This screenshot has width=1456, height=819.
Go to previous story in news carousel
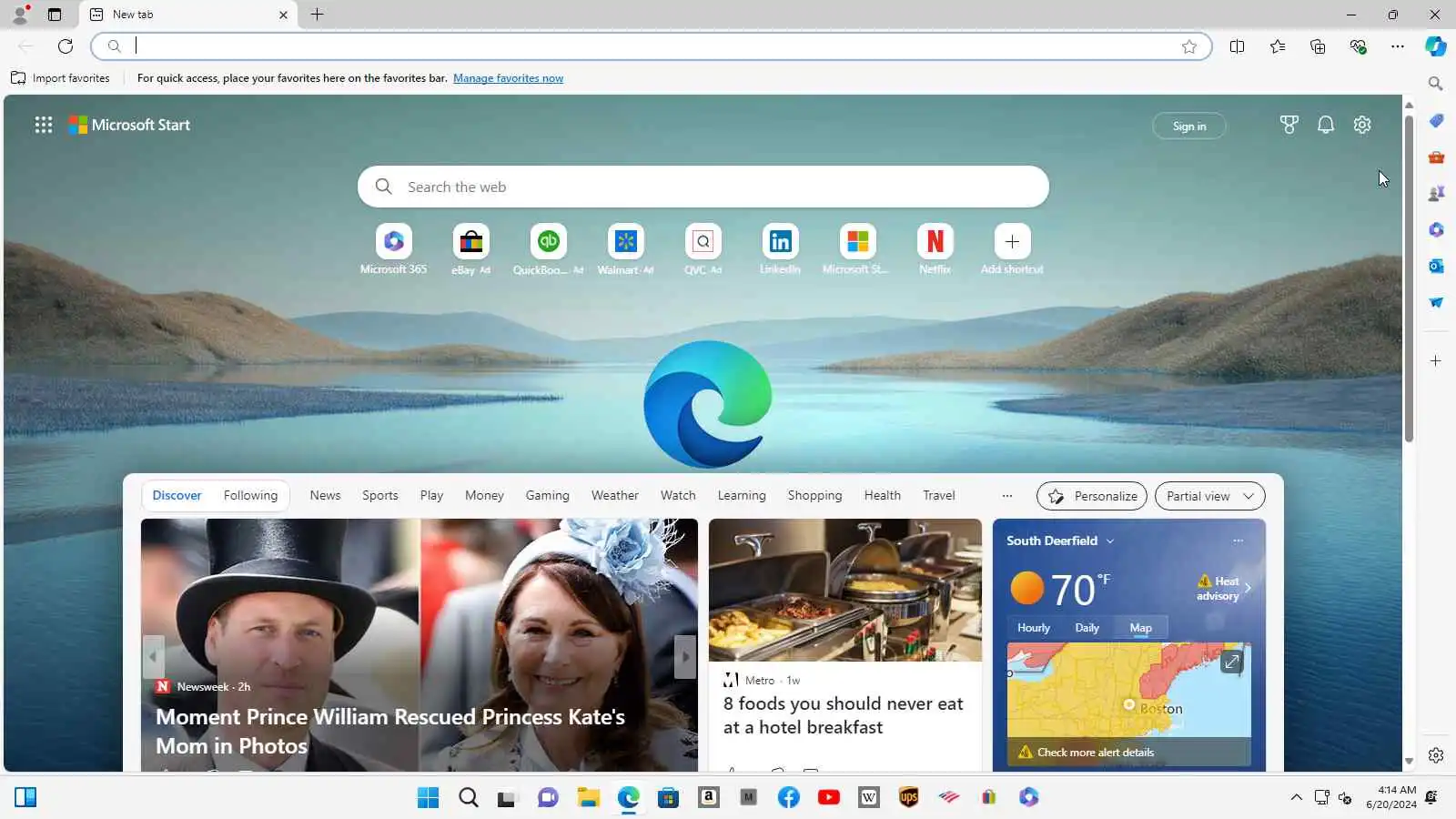pos(153,657)
